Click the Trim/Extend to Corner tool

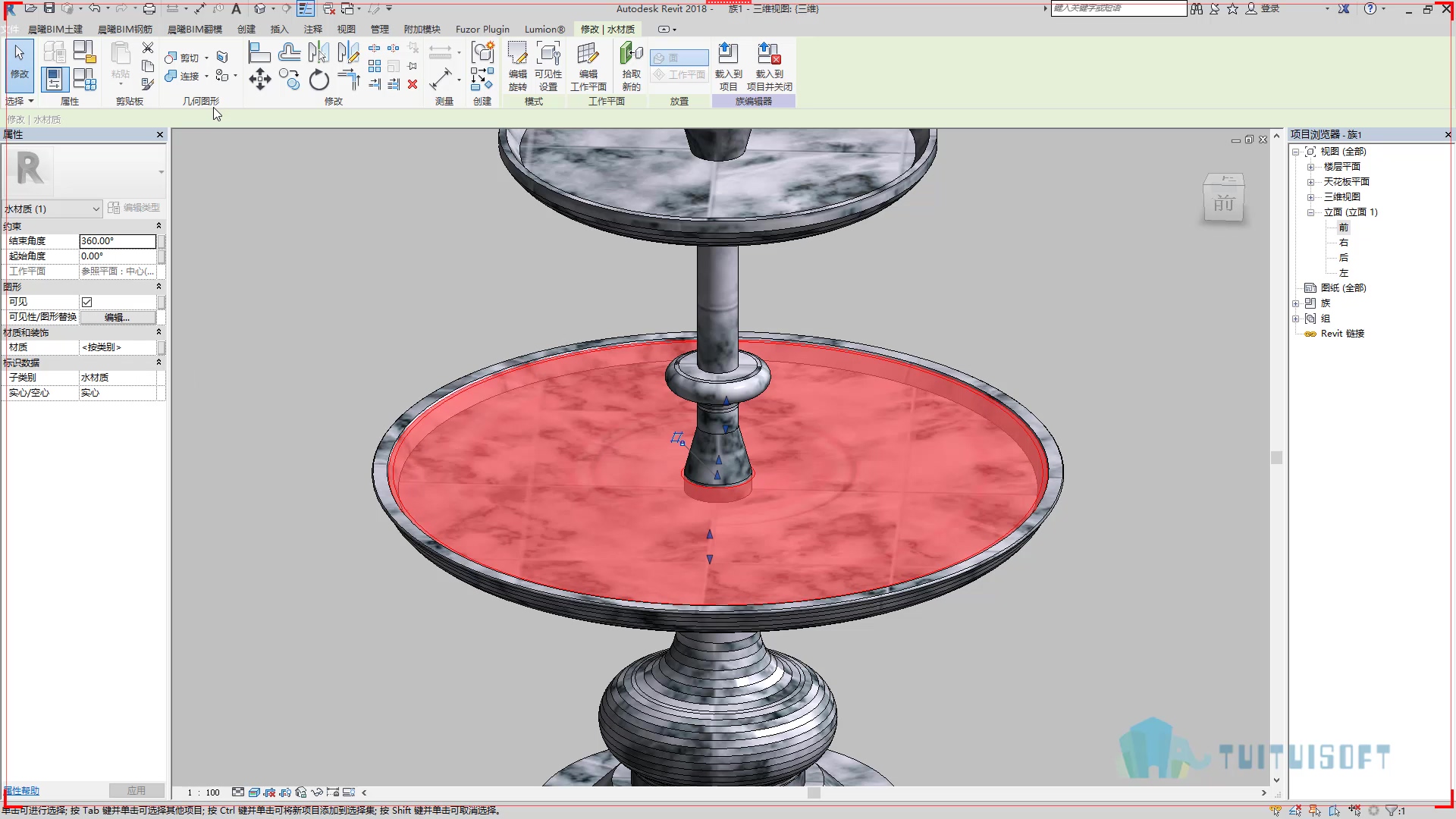(x=348, y=80)
